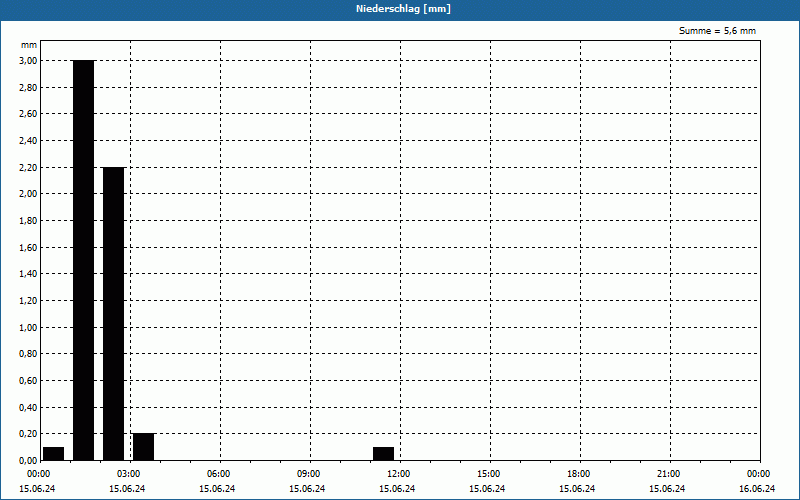Screen dimensions: 800x500
Task: Click the 2,60 y-axis label
Action: click(x=28, y=114)
